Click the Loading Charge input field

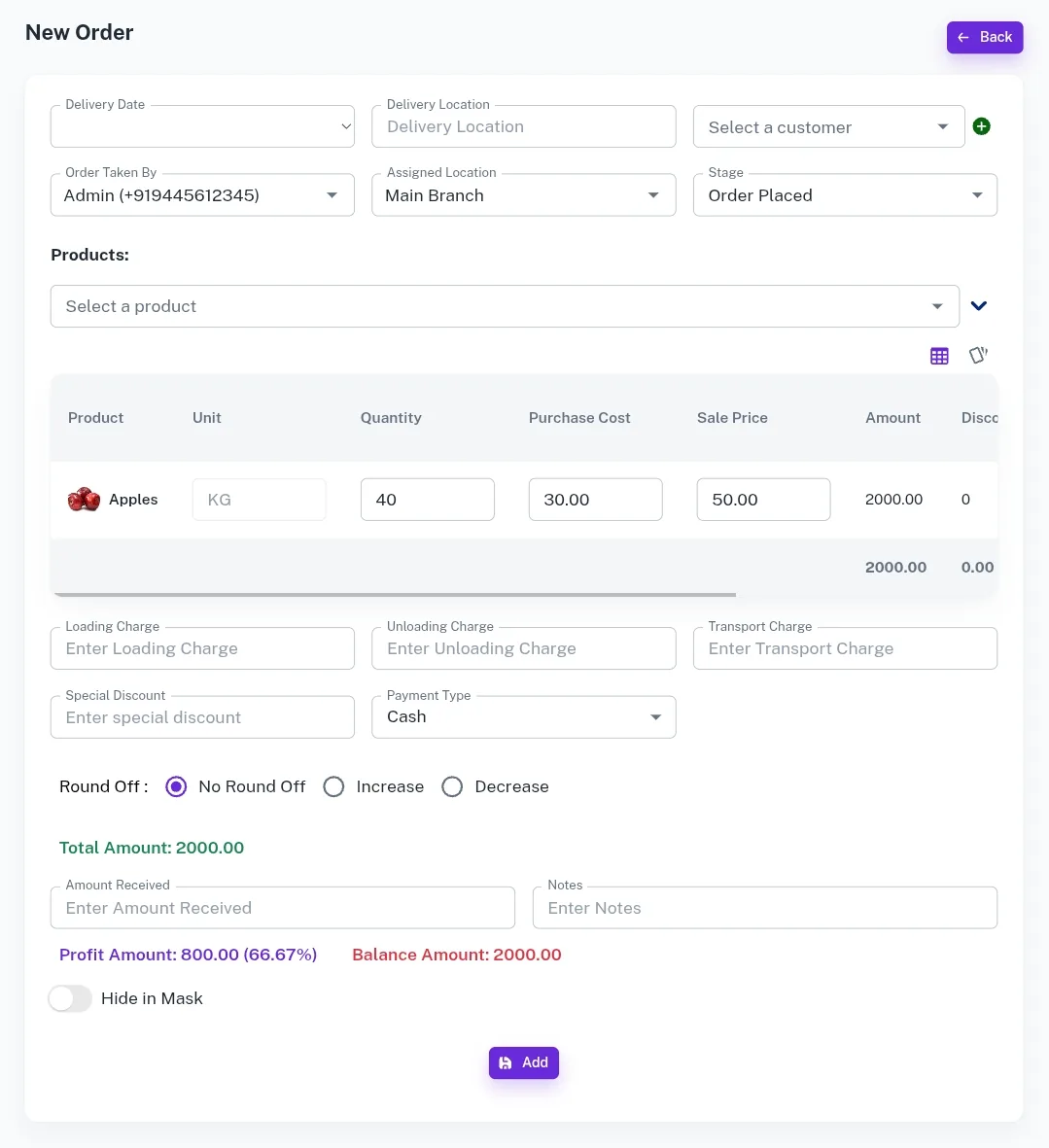pos(203,648)
